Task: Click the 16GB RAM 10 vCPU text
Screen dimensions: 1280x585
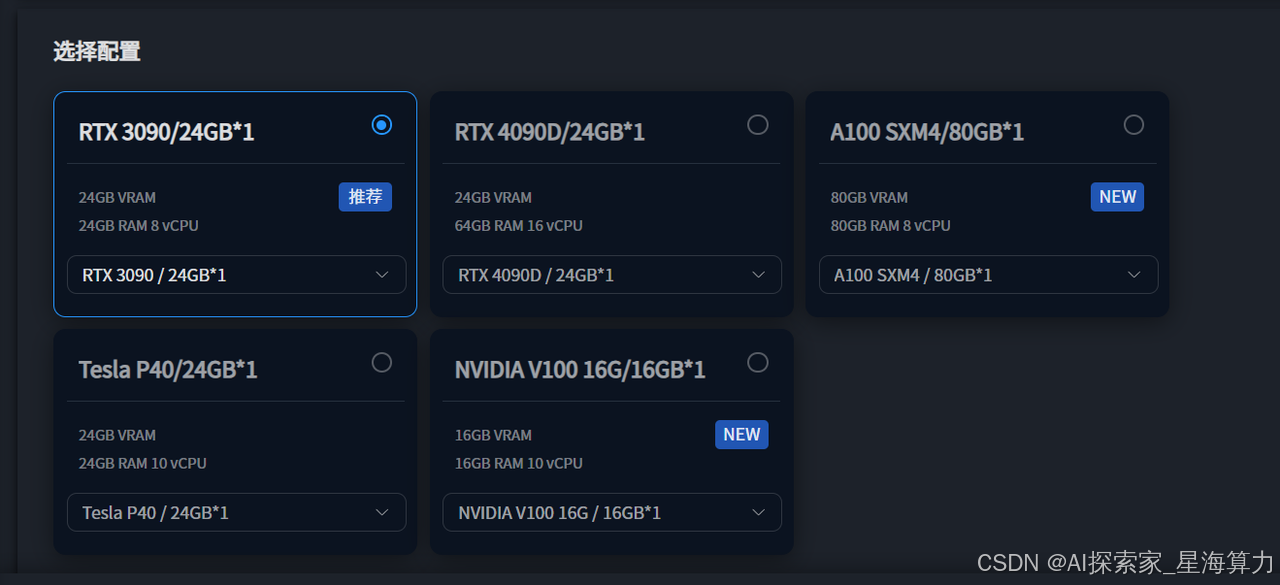Action: 519,463
